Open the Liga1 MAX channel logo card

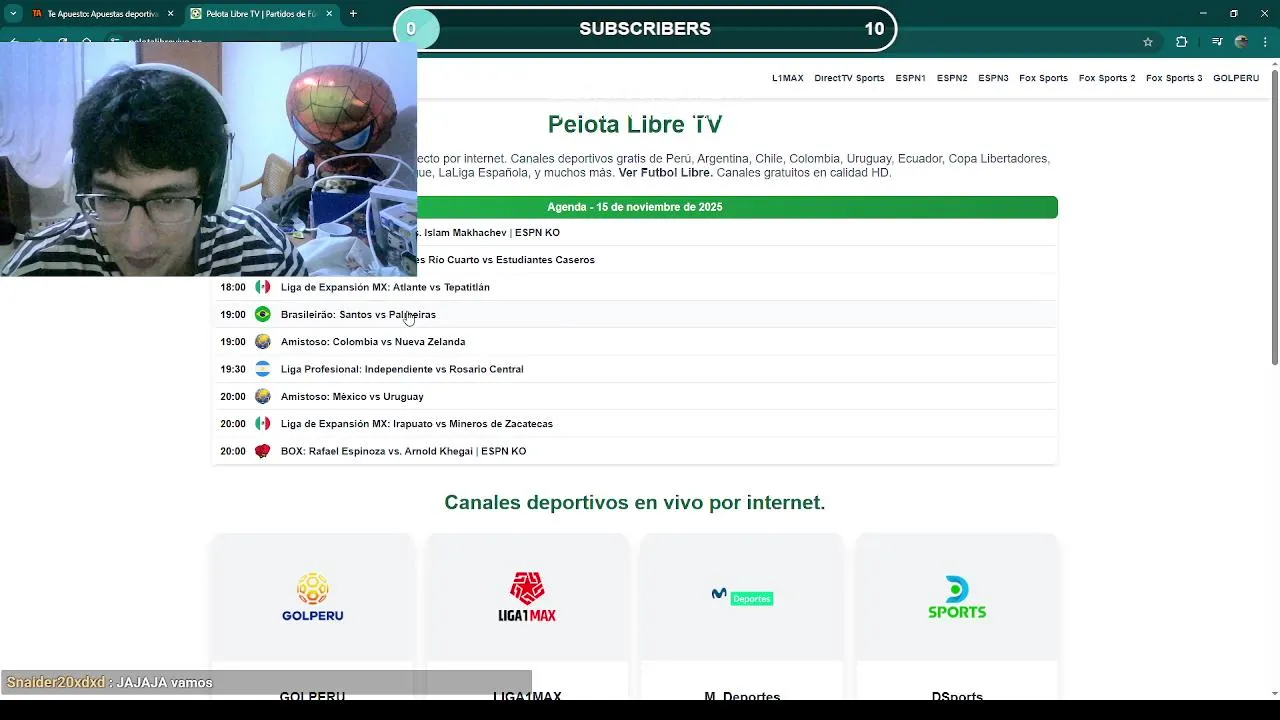[x=527, y=597]
